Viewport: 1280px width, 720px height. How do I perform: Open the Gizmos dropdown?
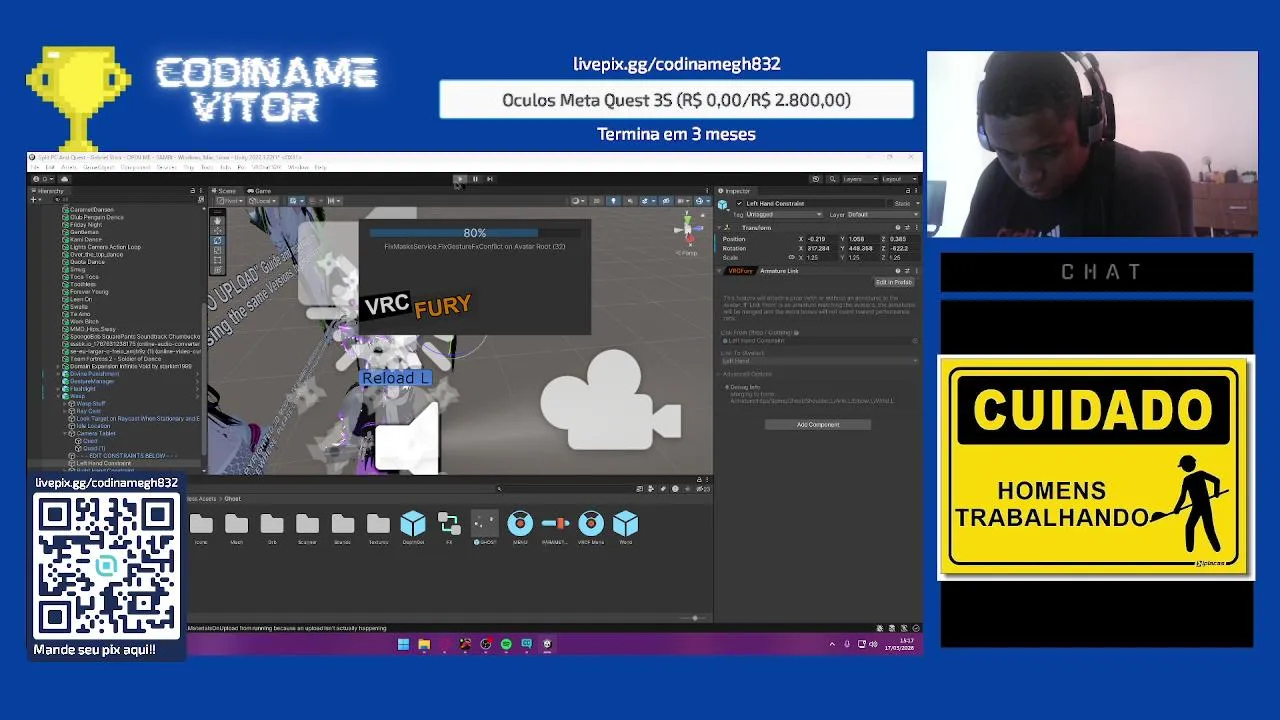tap(701, 201)
